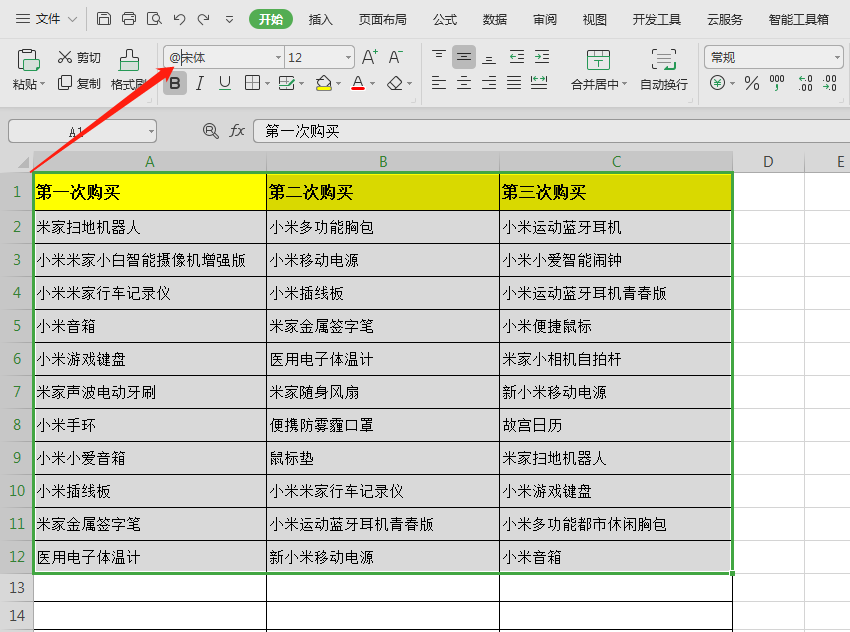This screenshot has height=632, width=850.
Task: Click the yellow fill color bucket
Action: point(324,83)
